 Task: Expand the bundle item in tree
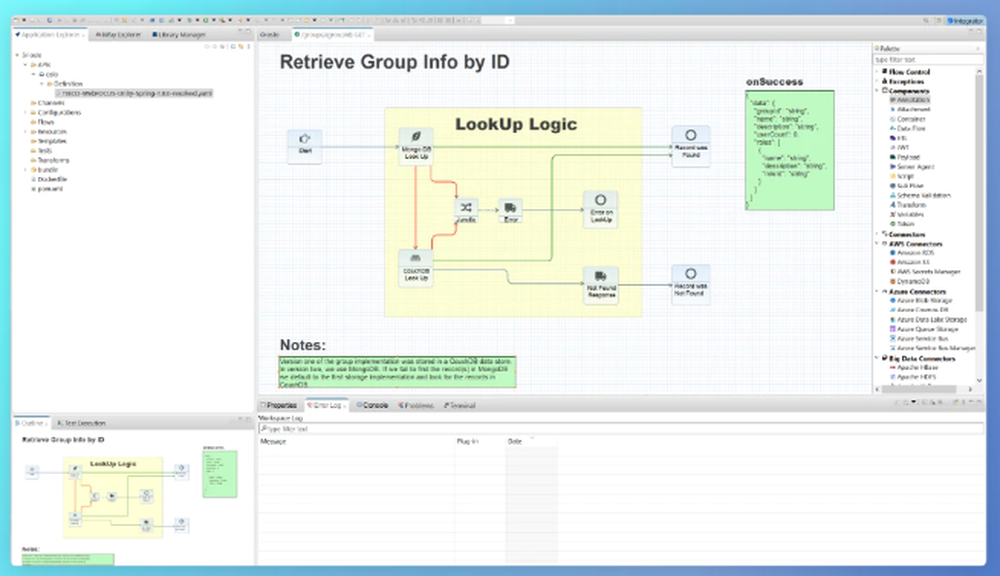point(26,170)
